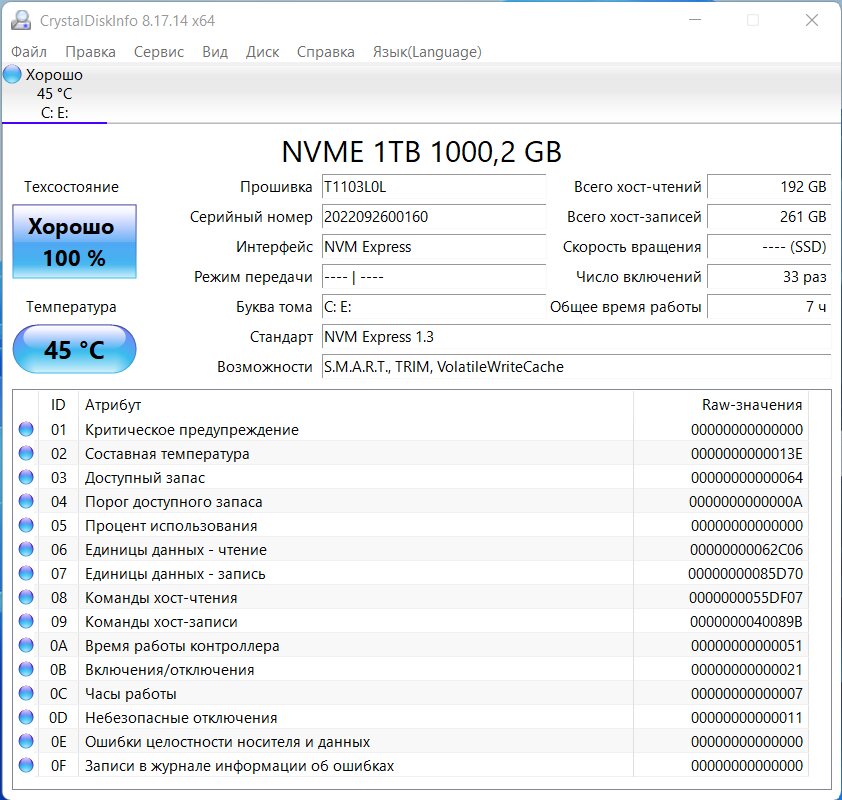Screen dimensions: 842x800
Task: Click the Хорошо 100 % health status button
Action: (x=74, y=242)
